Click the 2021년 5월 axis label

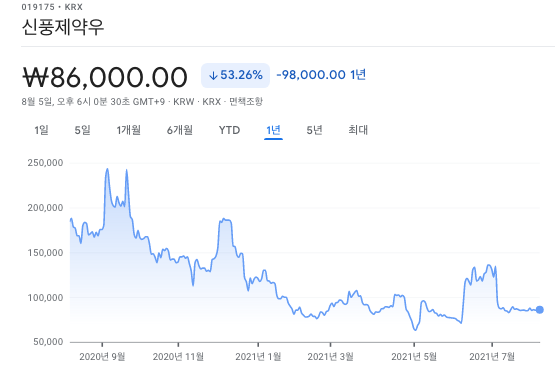(x=414, y=356)
